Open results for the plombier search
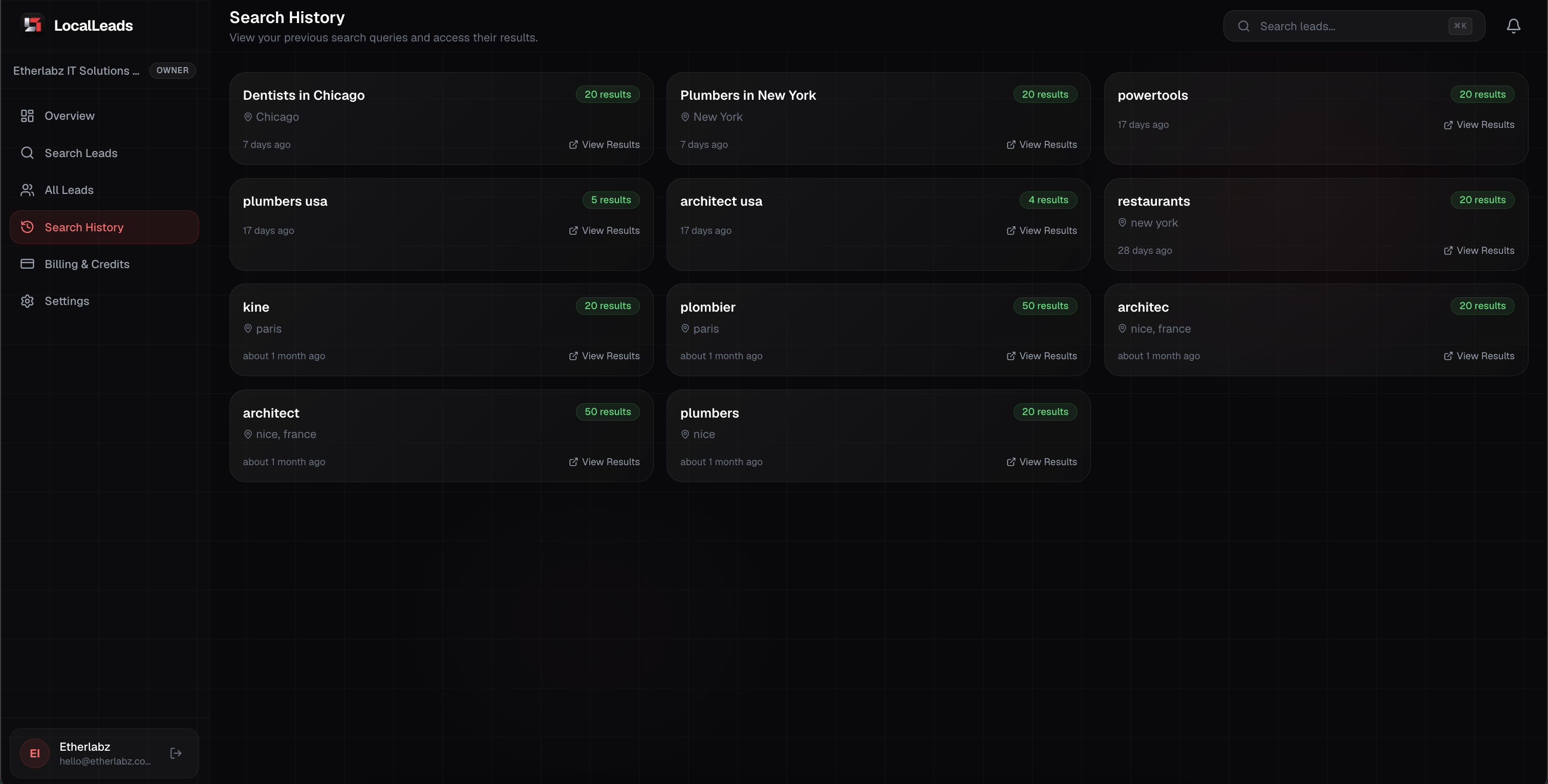The height and width of the screenshot is (784, 1548). point(1041,356)
